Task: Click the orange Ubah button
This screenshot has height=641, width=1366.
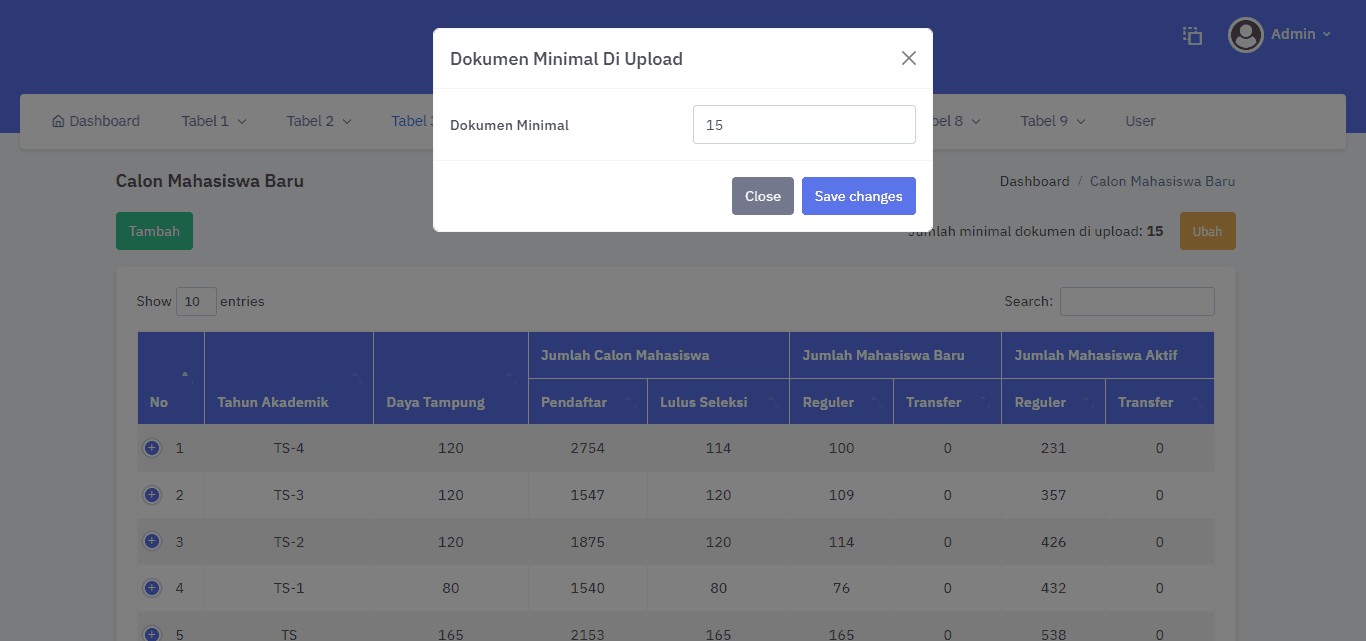Action: 1207,231
